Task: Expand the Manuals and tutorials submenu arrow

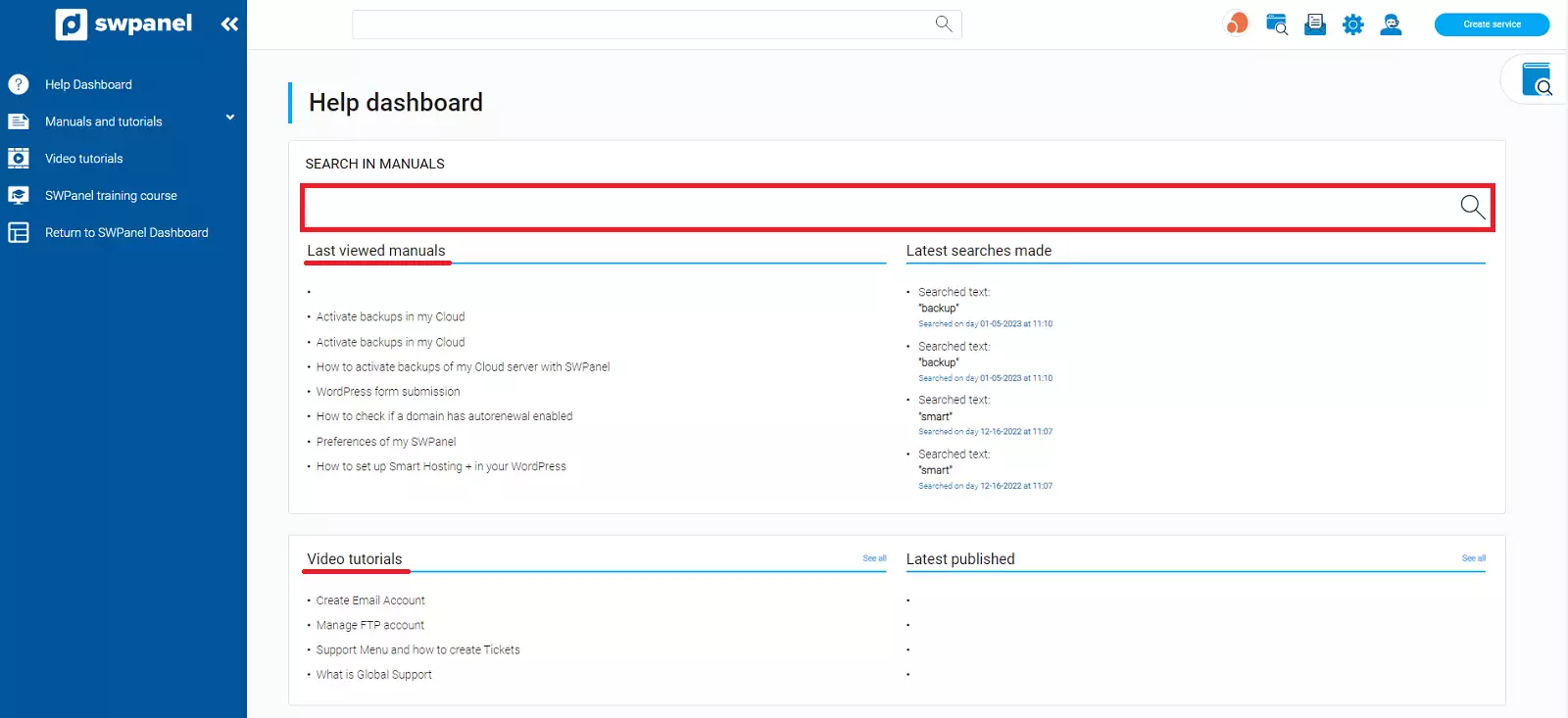Action: click(230, 118)
